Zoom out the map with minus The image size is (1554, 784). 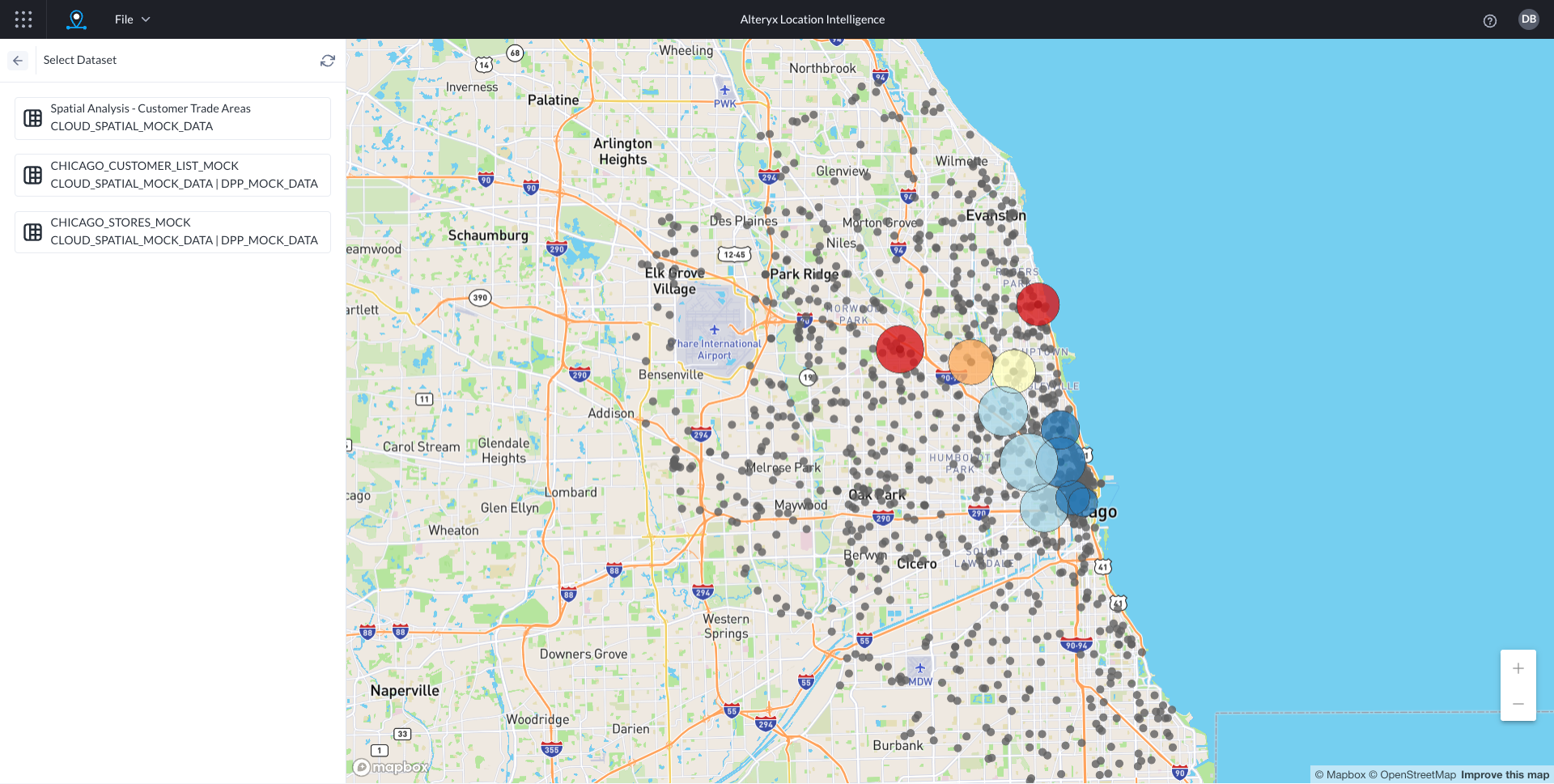[1518, 704]
